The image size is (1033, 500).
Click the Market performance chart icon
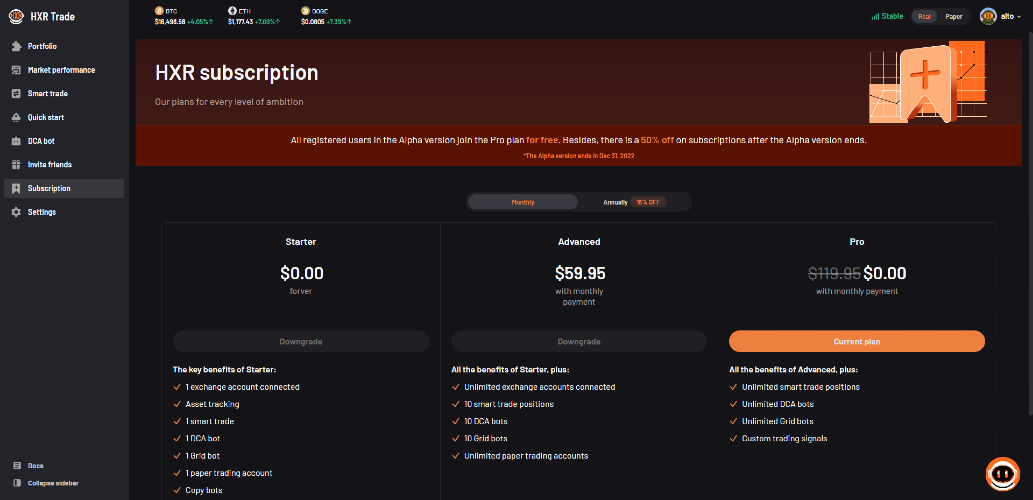(x=16, y=70)
